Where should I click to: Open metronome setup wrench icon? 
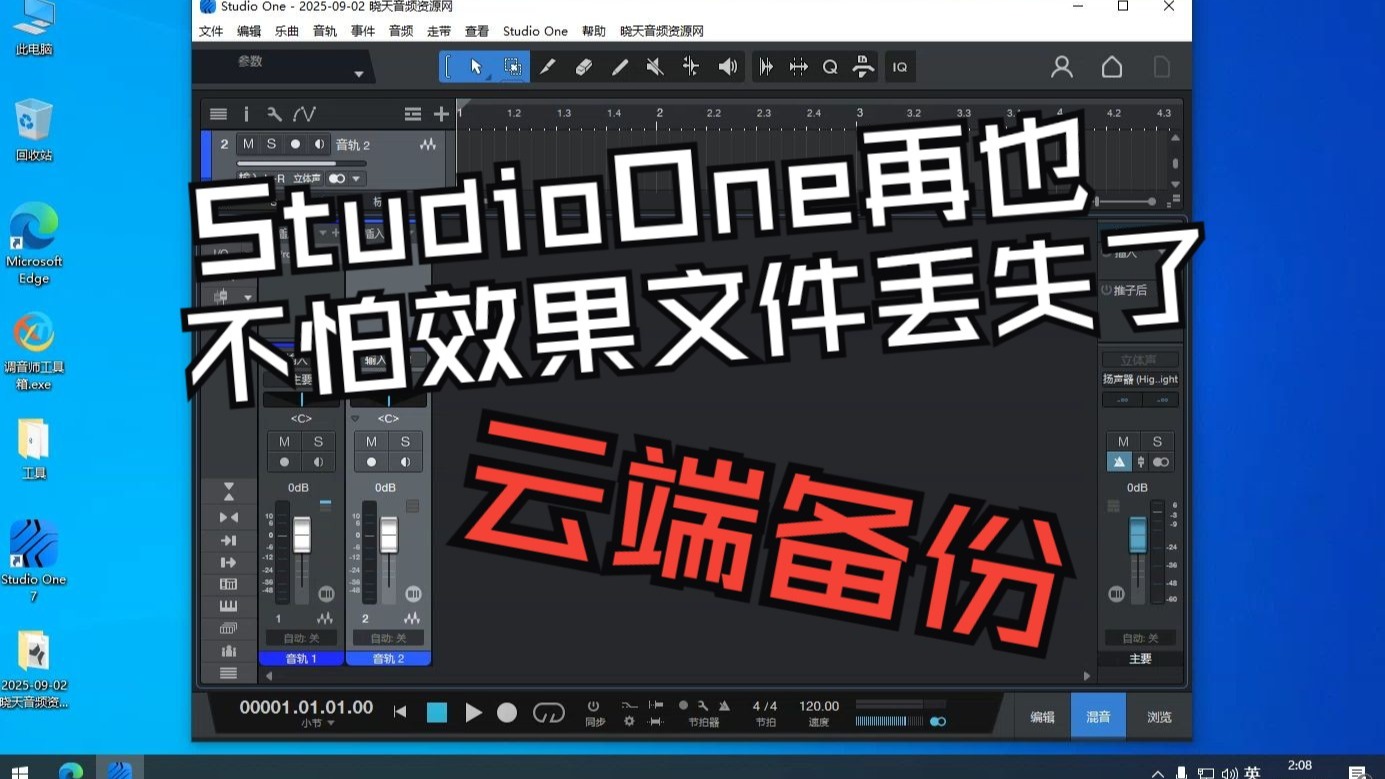tap(703, 705)
